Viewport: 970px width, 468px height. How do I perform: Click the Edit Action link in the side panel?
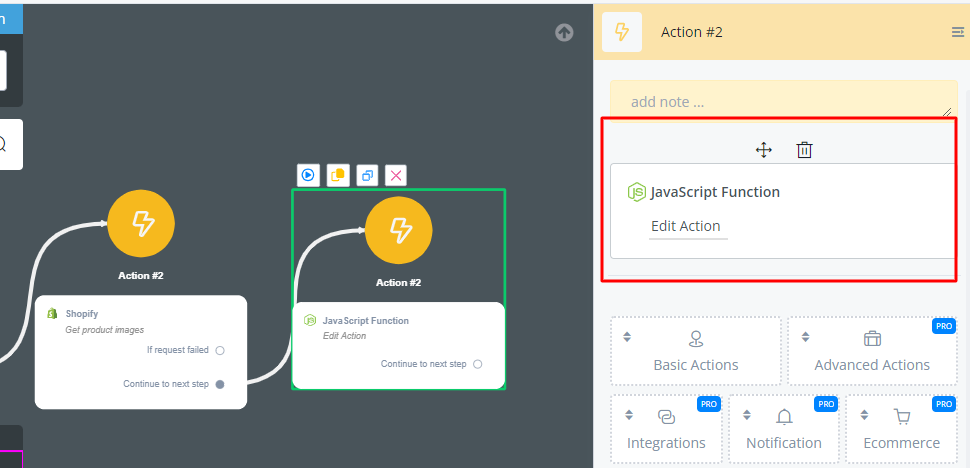click(685, 226)
